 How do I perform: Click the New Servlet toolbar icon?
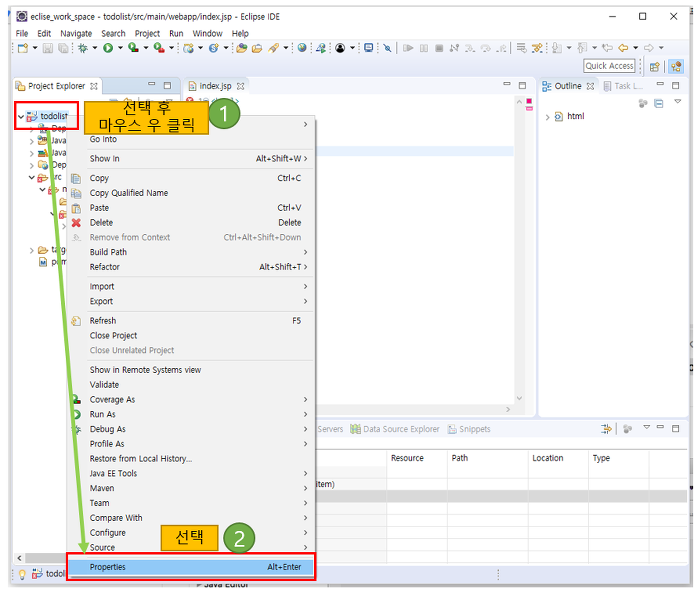214,48
